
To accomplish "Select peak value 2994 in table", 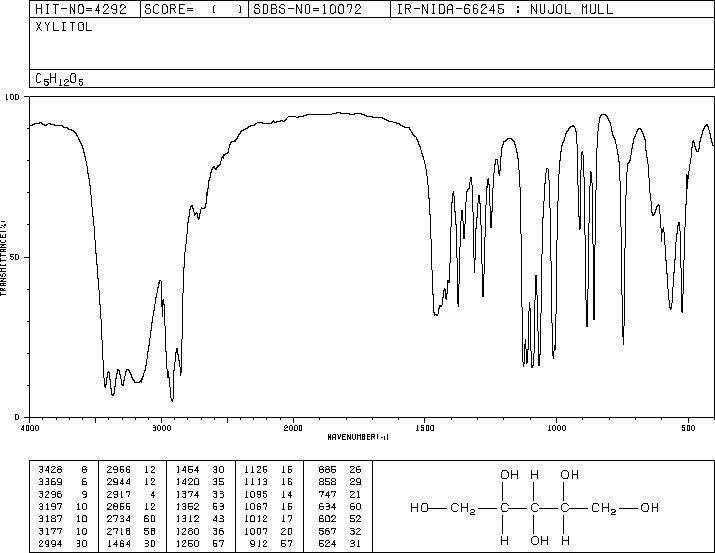I will (x=51, y=543).
